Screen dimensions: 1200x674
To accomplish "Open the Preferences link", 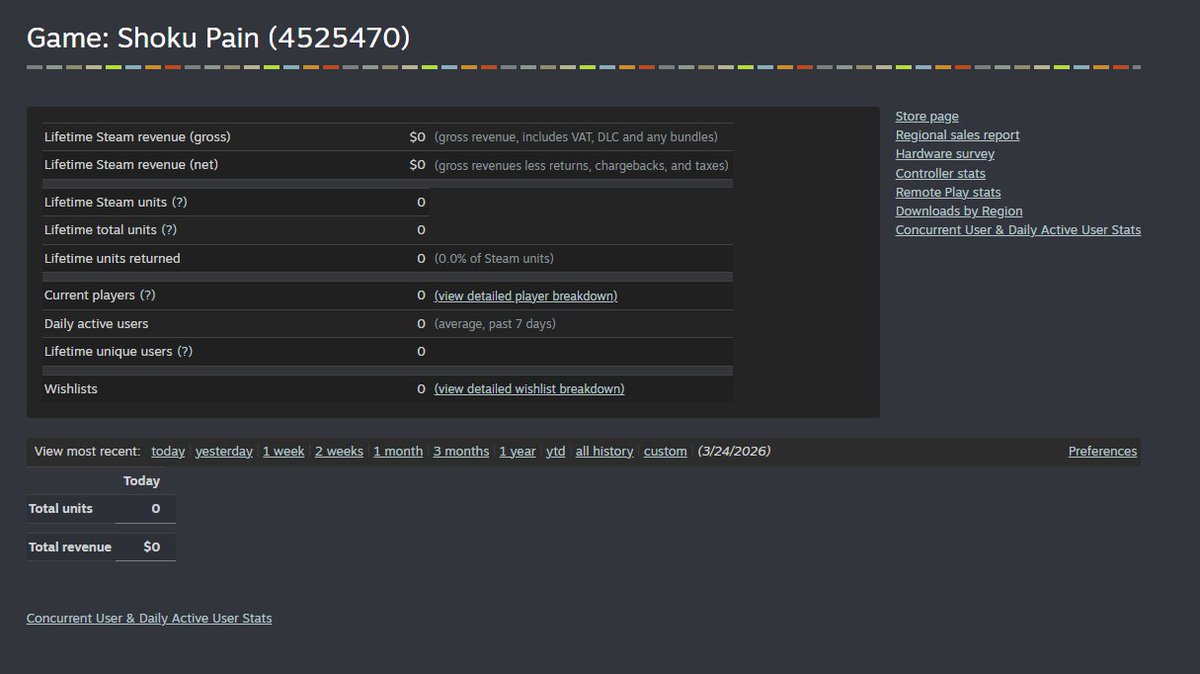I will tap(1102, 451).
